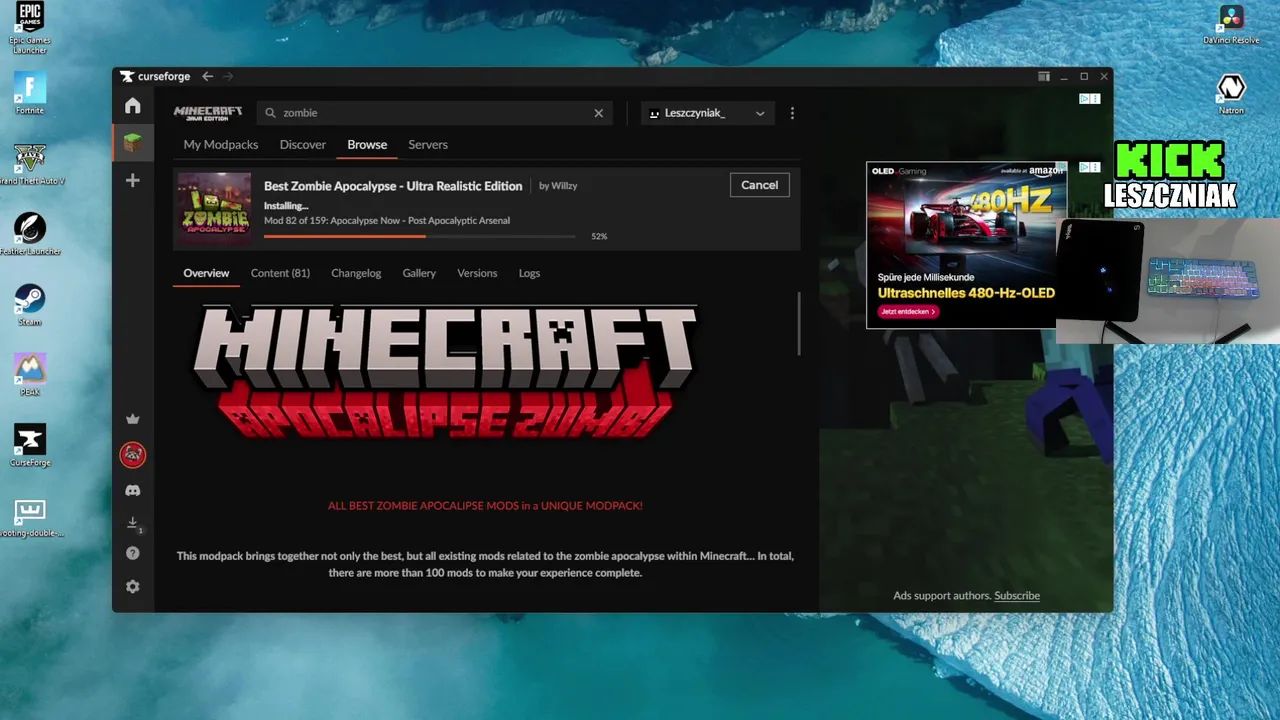The height and width of the screenshot is (720, 1280).
Task: Switch to Browse tab
Action: 367,145
